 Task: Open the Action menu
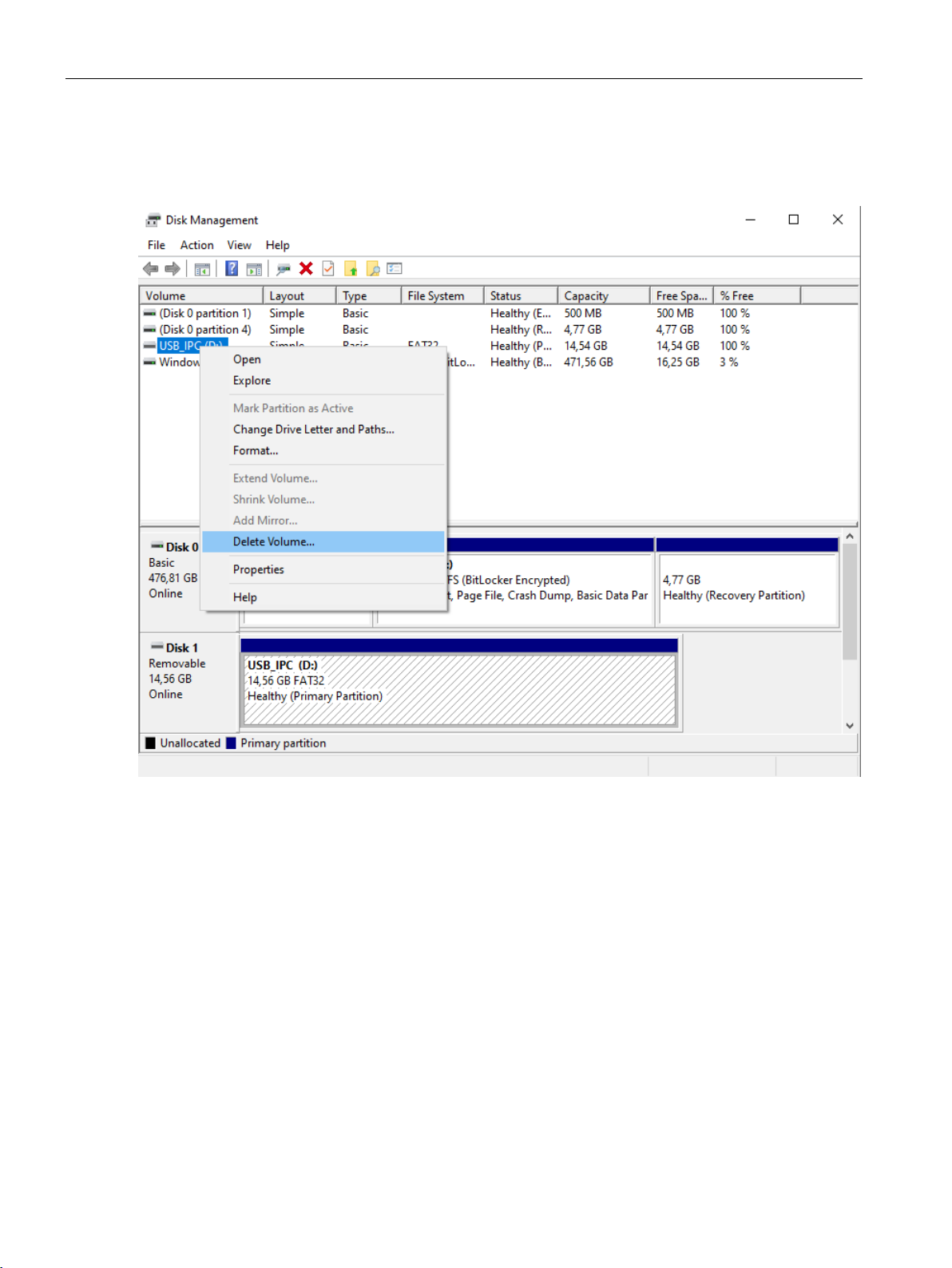[196, 245]
